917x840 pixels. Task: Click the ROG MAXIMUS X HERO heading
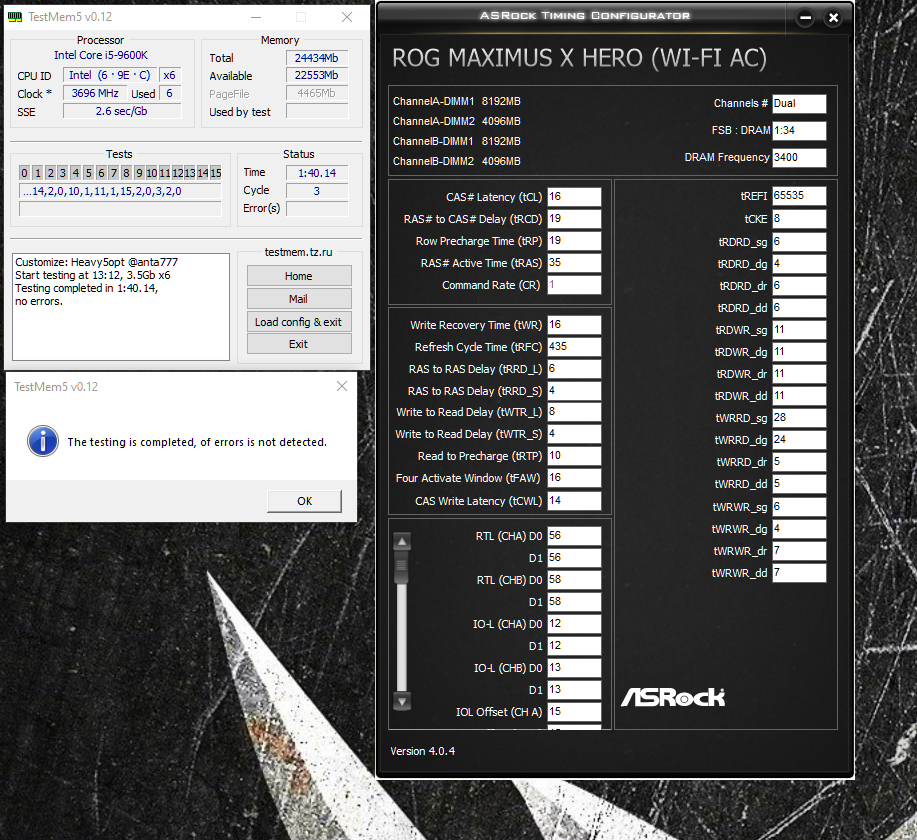click(x=579, y=58)
